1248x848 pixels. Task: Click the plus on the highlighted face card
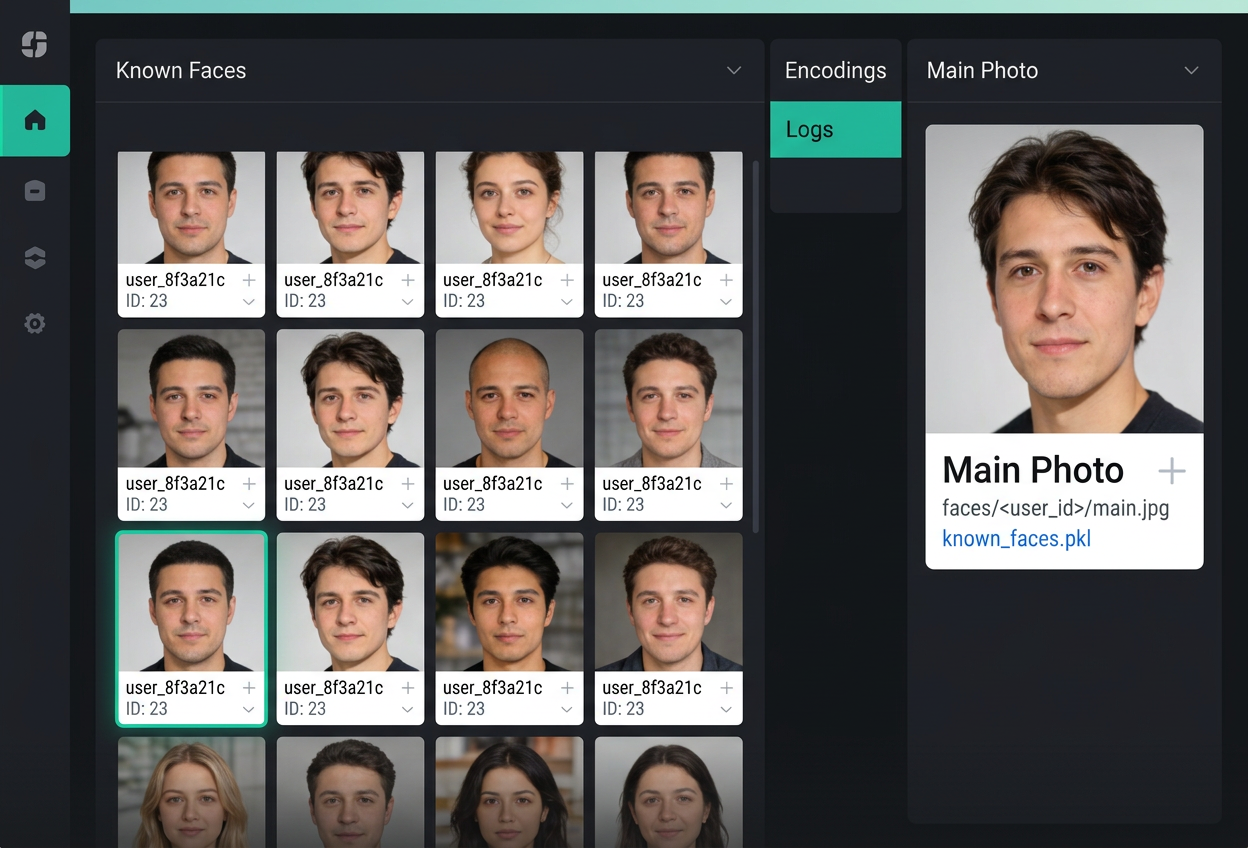coord(248,687)
